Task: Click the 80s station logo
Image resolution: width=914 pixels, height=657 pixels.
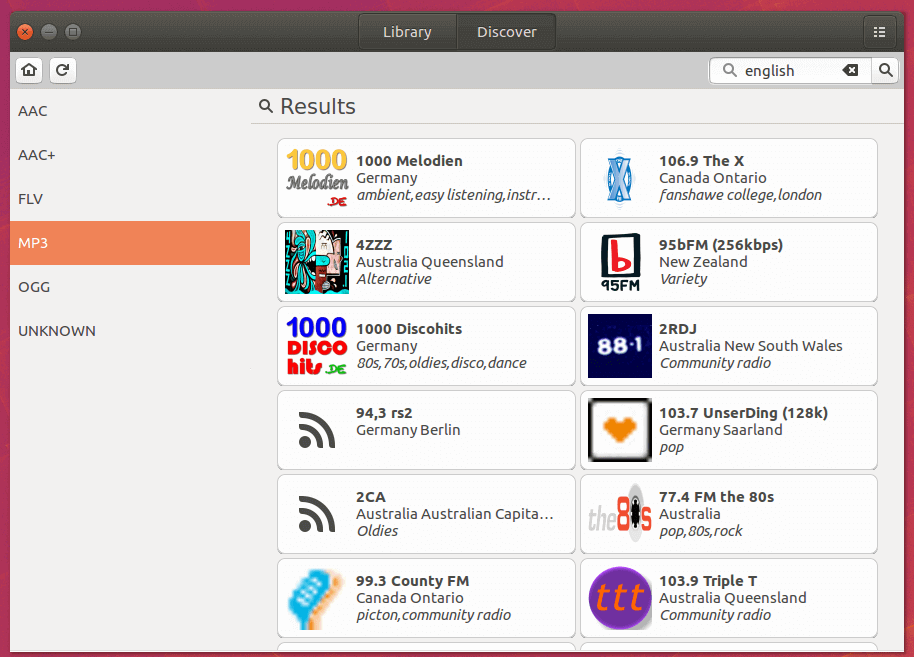Action: (620, 514)
